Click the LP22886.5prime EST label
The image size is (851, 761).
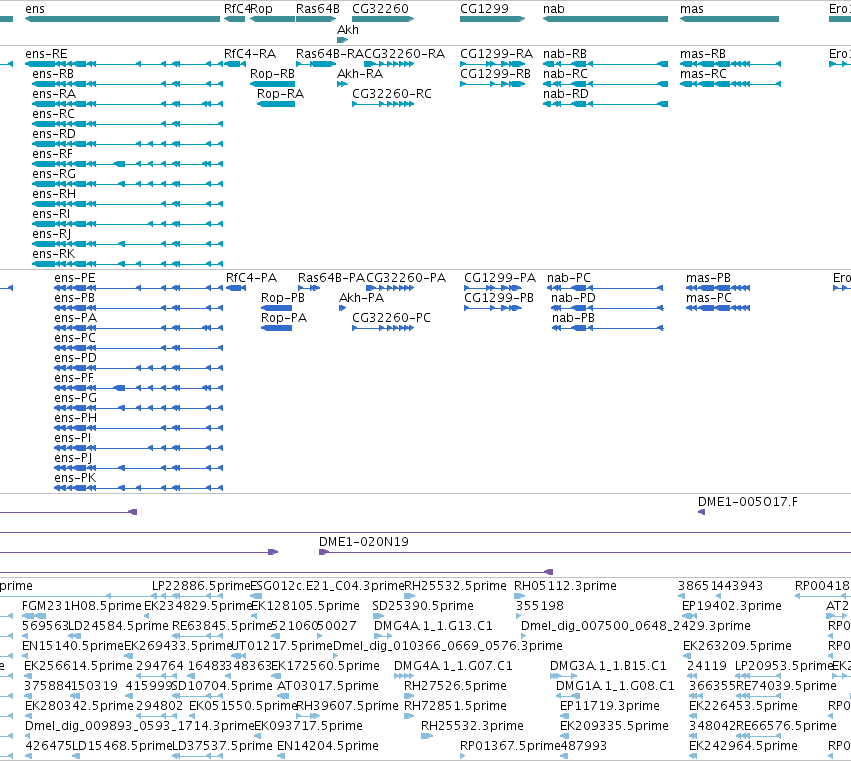coord(201,586)
